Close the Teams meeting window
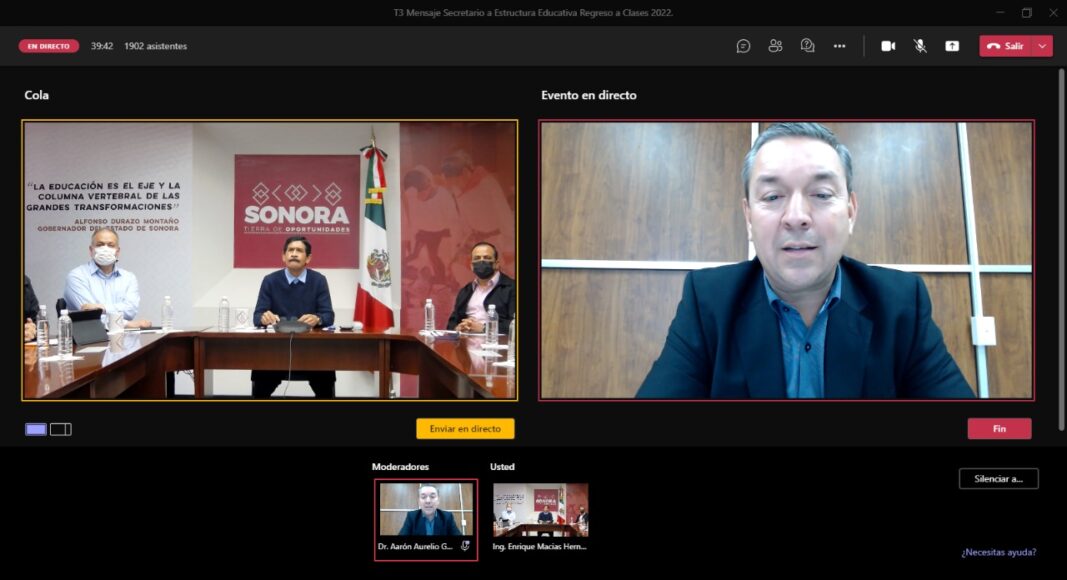The image size is (1067, 580). click(1053, 12)
